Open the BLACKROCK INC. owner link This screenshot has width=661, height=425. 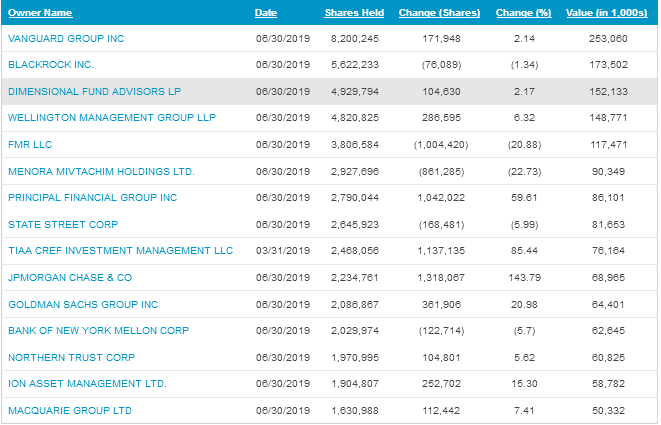coord(51,65)
